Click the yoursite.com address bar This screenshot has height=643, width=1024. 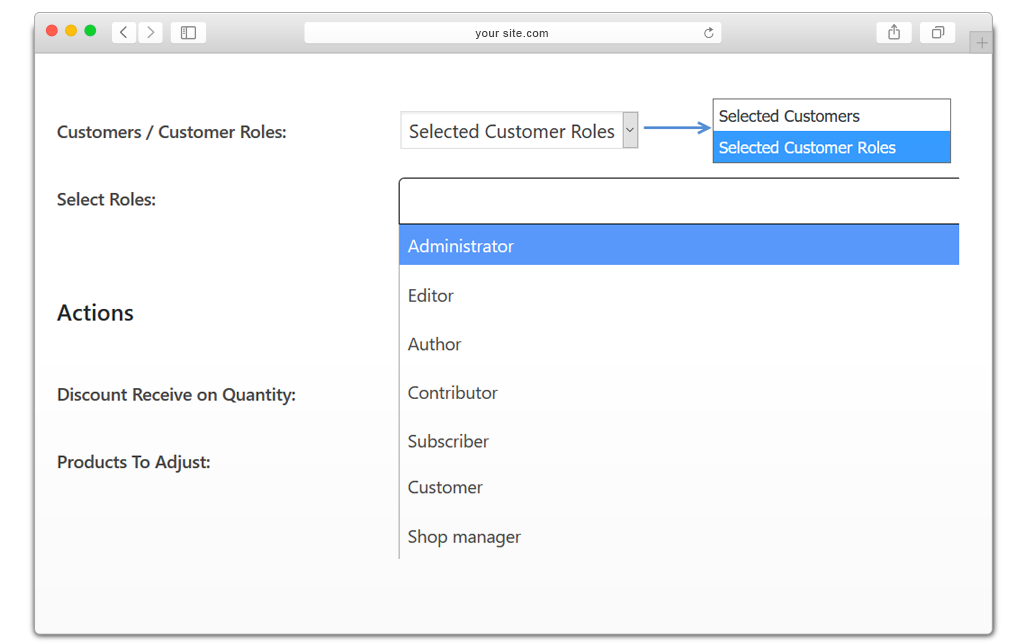click(513, 33)
